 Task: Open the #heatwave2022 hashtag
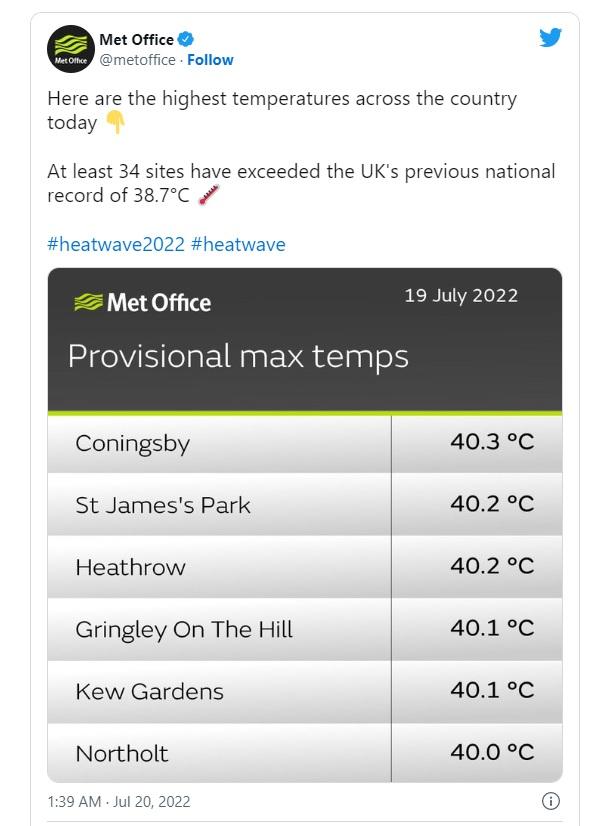tap(116, 244)
